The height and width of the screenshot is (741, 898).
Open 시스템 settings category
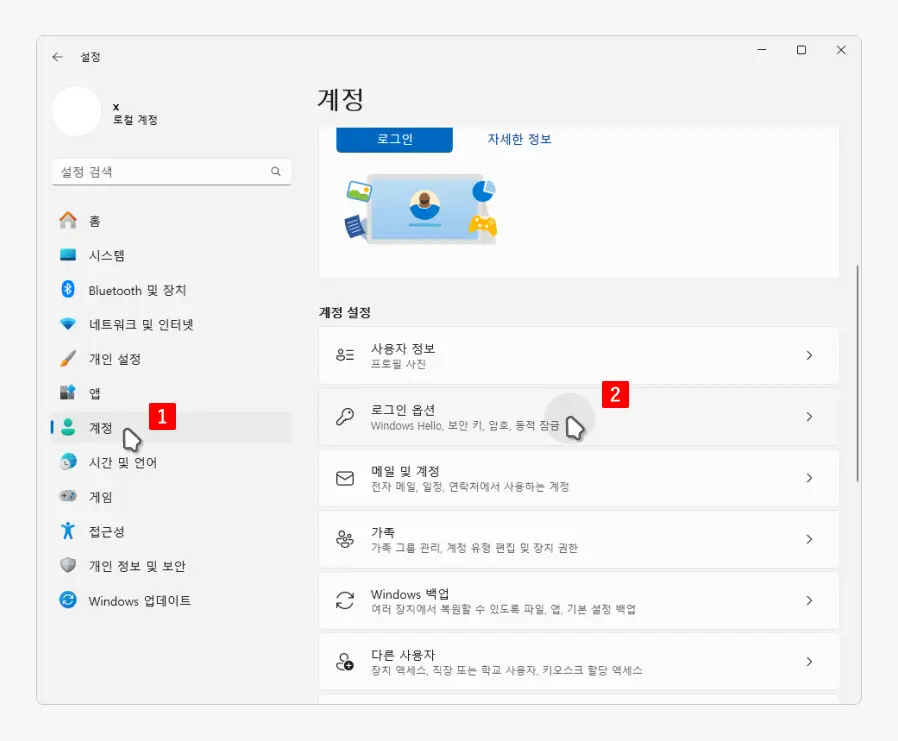point(171,255)
